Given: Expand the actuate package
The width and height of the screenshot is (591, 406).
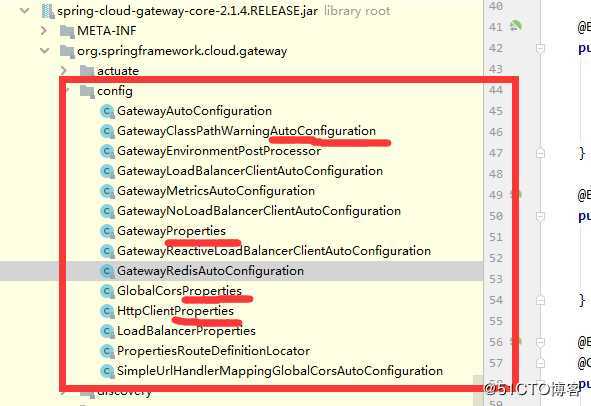Looking at the screenshot, I should [64, 70].
